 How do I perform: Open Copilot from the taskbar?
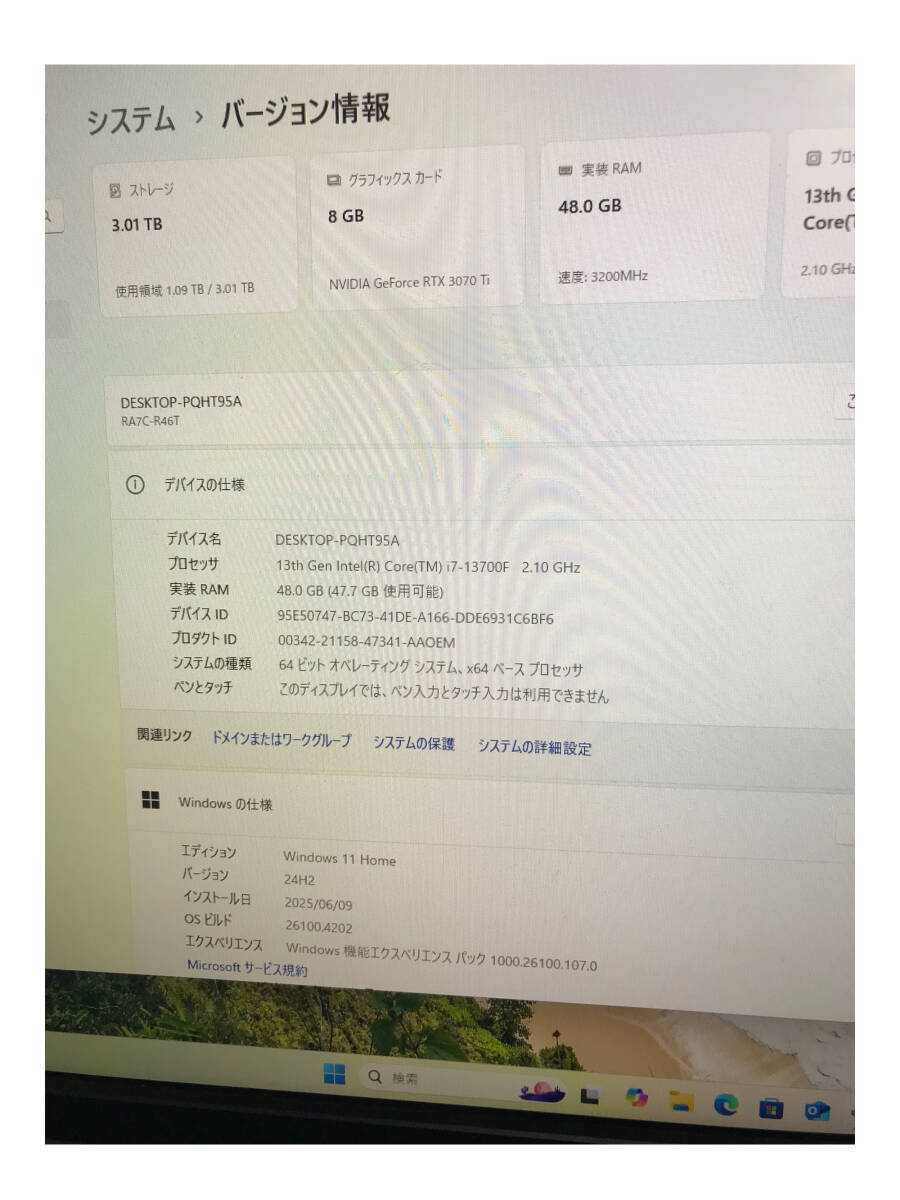pyautogui.click(x=637, y=1098)
